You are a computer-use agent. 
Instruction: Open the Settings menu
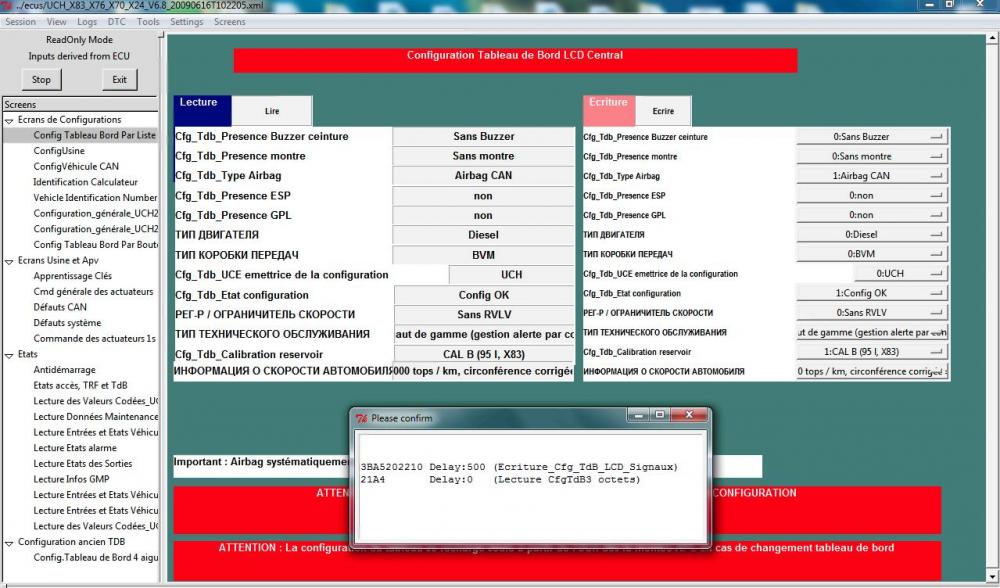(x=186, y=22)
